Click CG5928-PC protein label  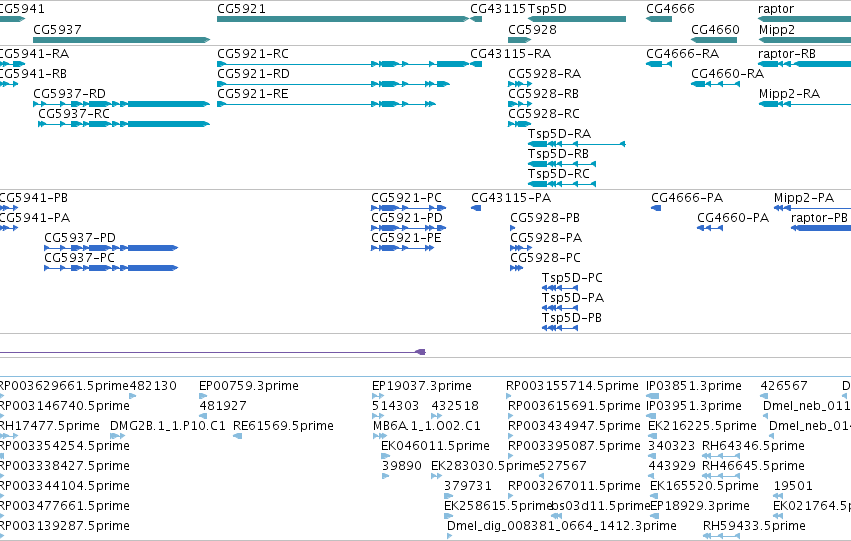click(545, 258)
